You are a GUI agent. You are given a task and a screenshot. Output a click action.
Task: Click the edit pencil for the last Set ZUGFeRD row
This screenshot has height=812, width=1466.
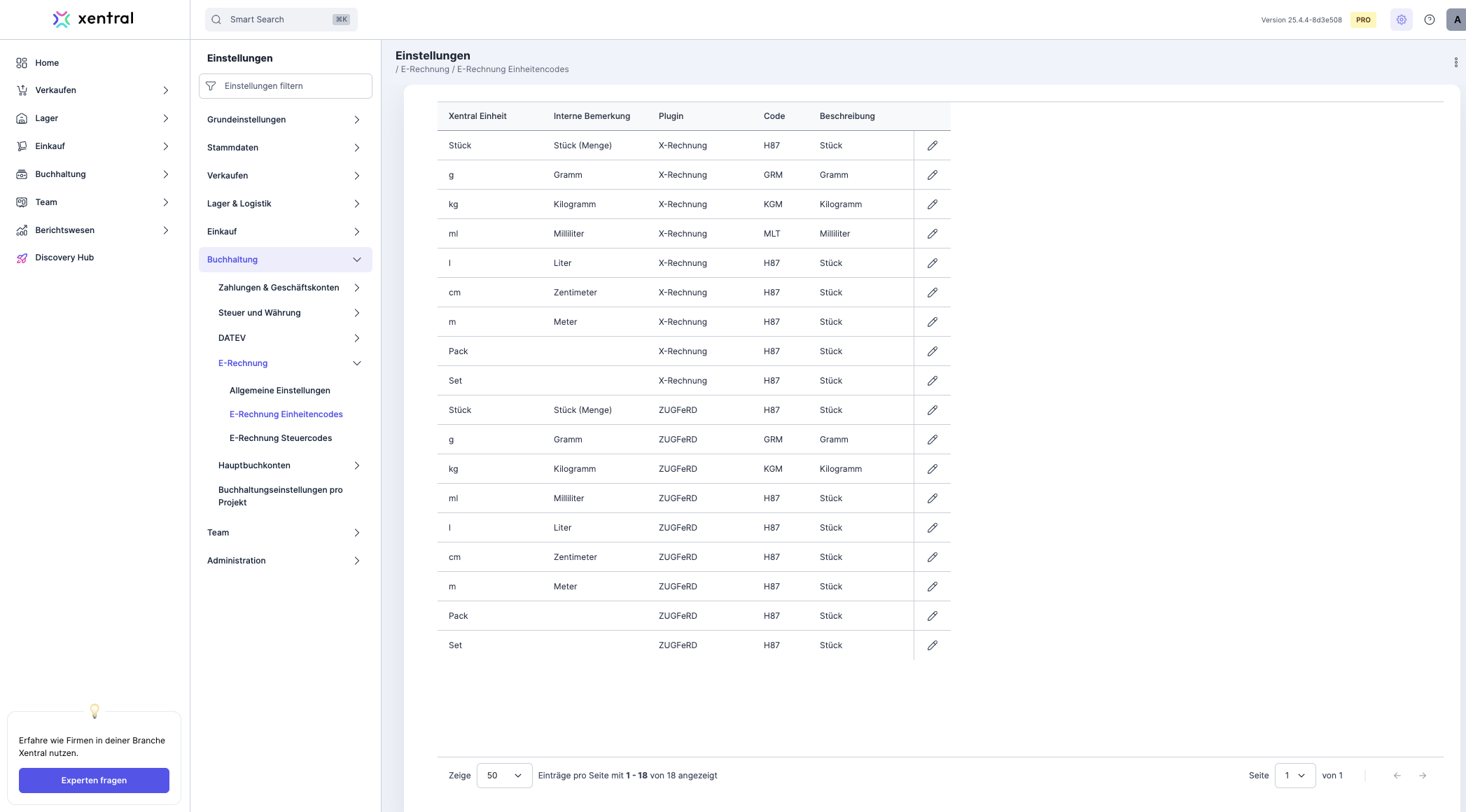932,645
